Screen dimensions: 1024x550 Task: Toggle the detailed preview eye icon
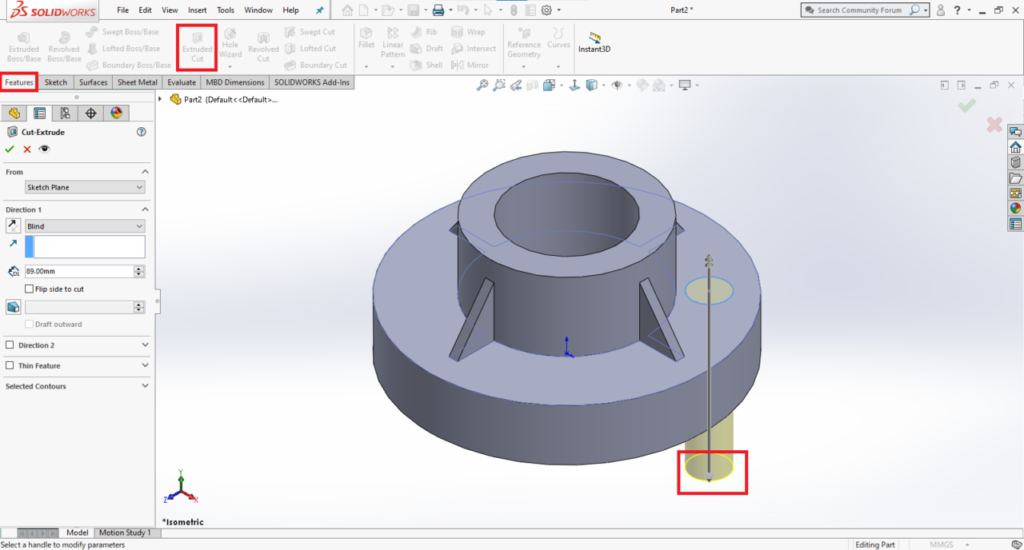(x=44, y=149)
